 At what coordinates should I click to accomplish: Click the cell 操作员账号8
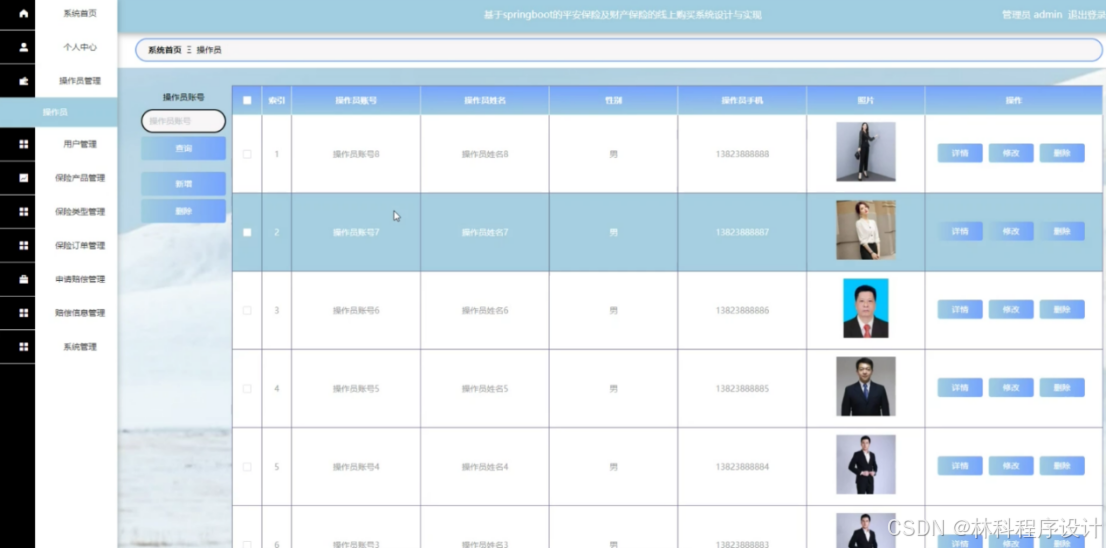point(356,154)
